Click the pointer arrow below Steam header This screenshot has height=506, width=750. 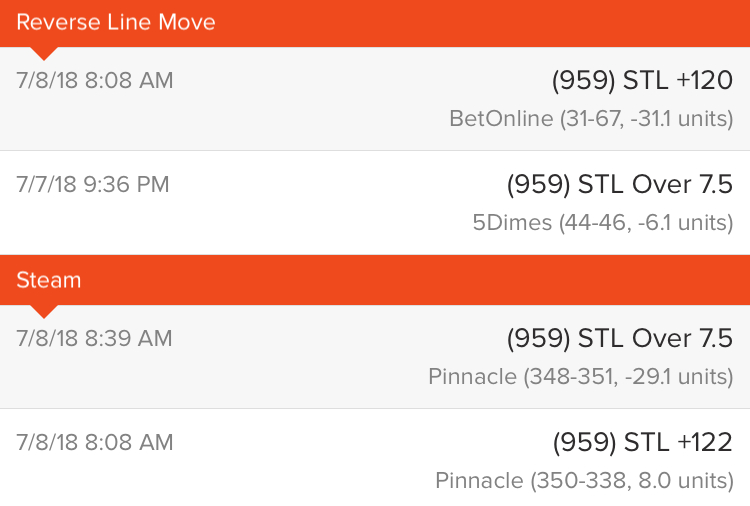(x=44, y=312)
